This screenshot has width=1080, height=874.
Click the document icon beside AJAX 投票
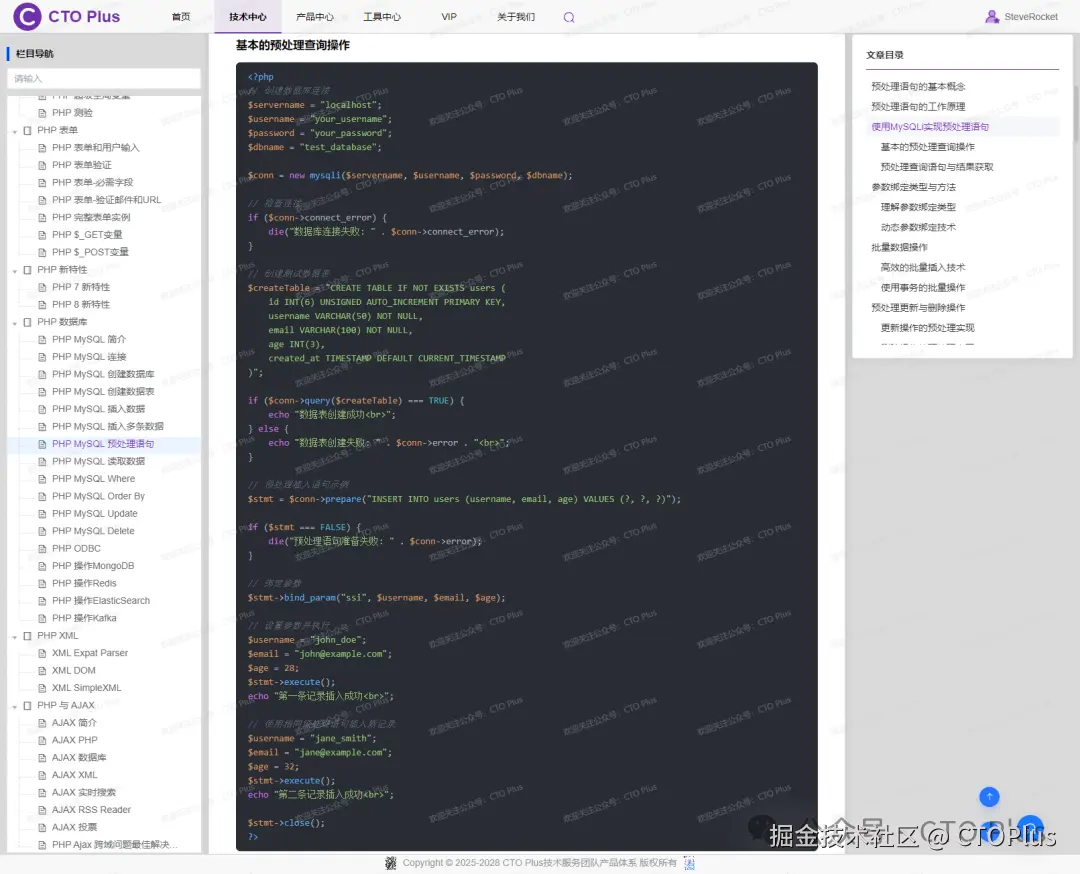(43, 827)
